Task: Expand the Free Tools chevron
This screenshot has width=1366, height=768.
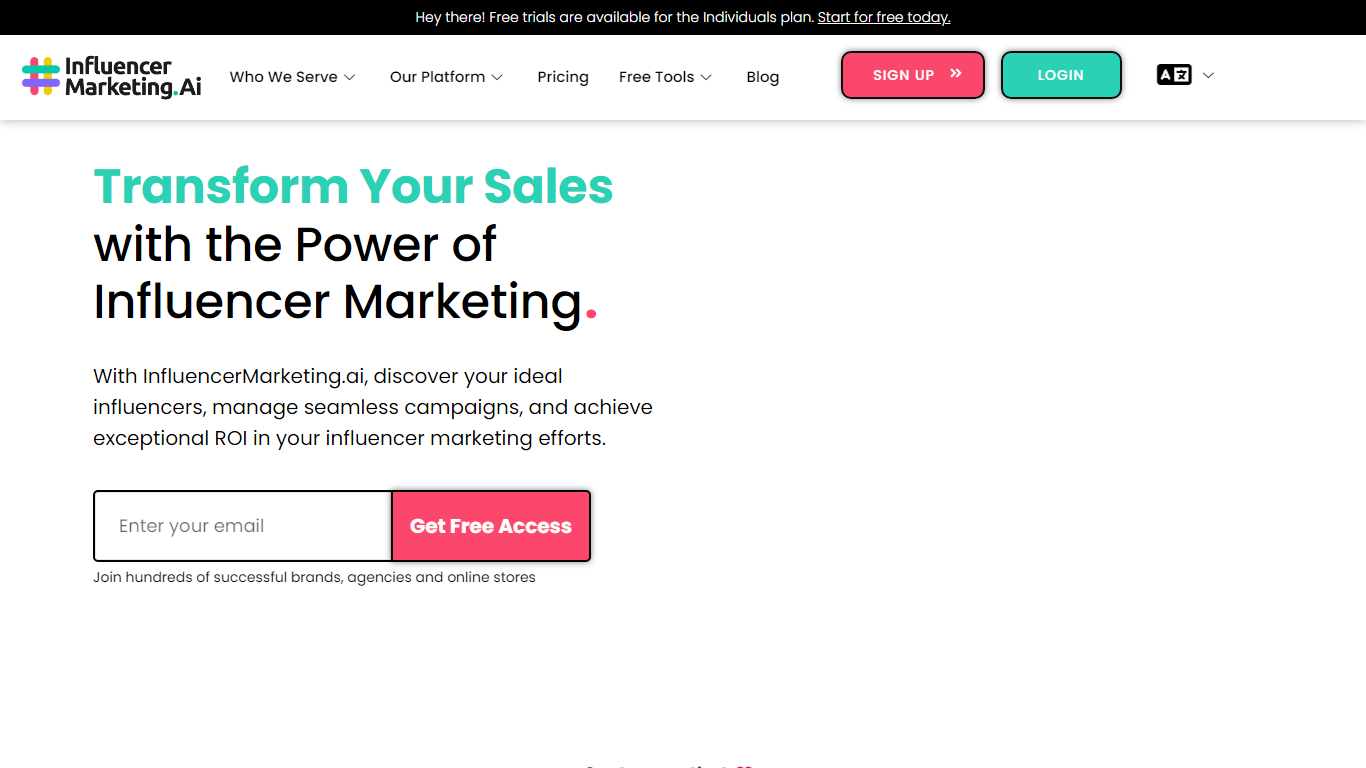Action: [706, 77]
